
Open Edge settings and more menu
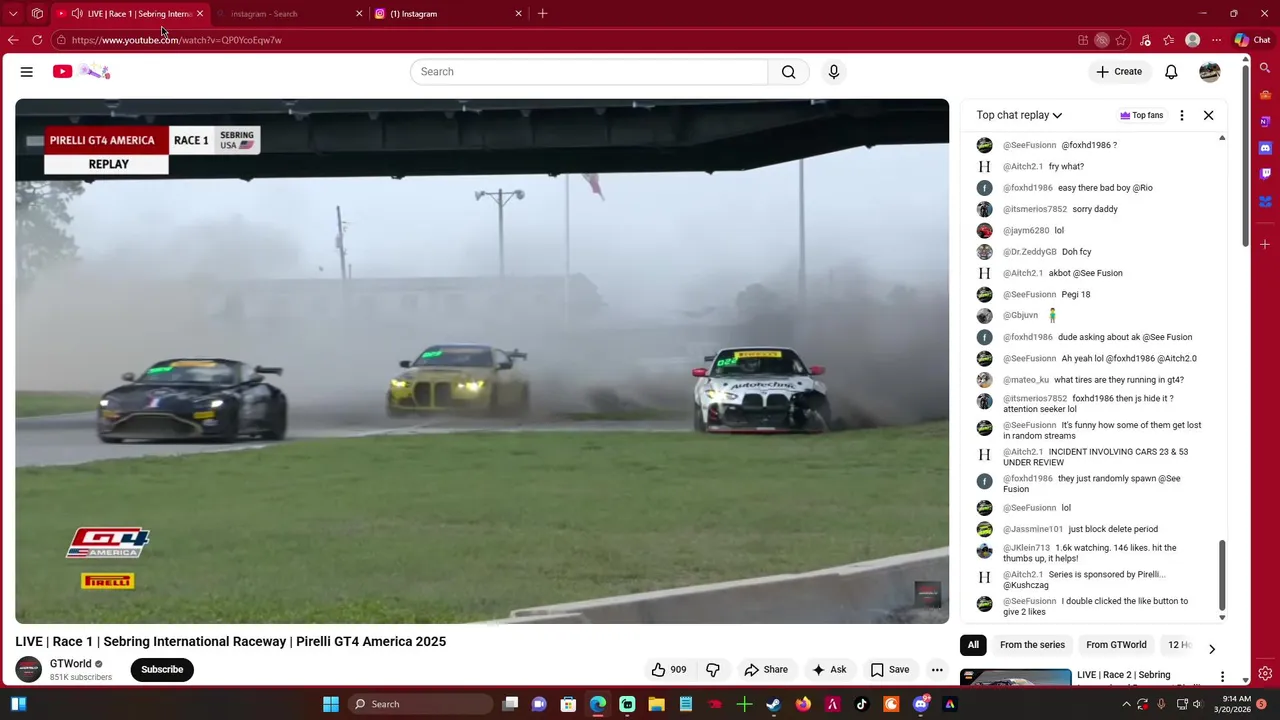click(x=1216, y=40)
